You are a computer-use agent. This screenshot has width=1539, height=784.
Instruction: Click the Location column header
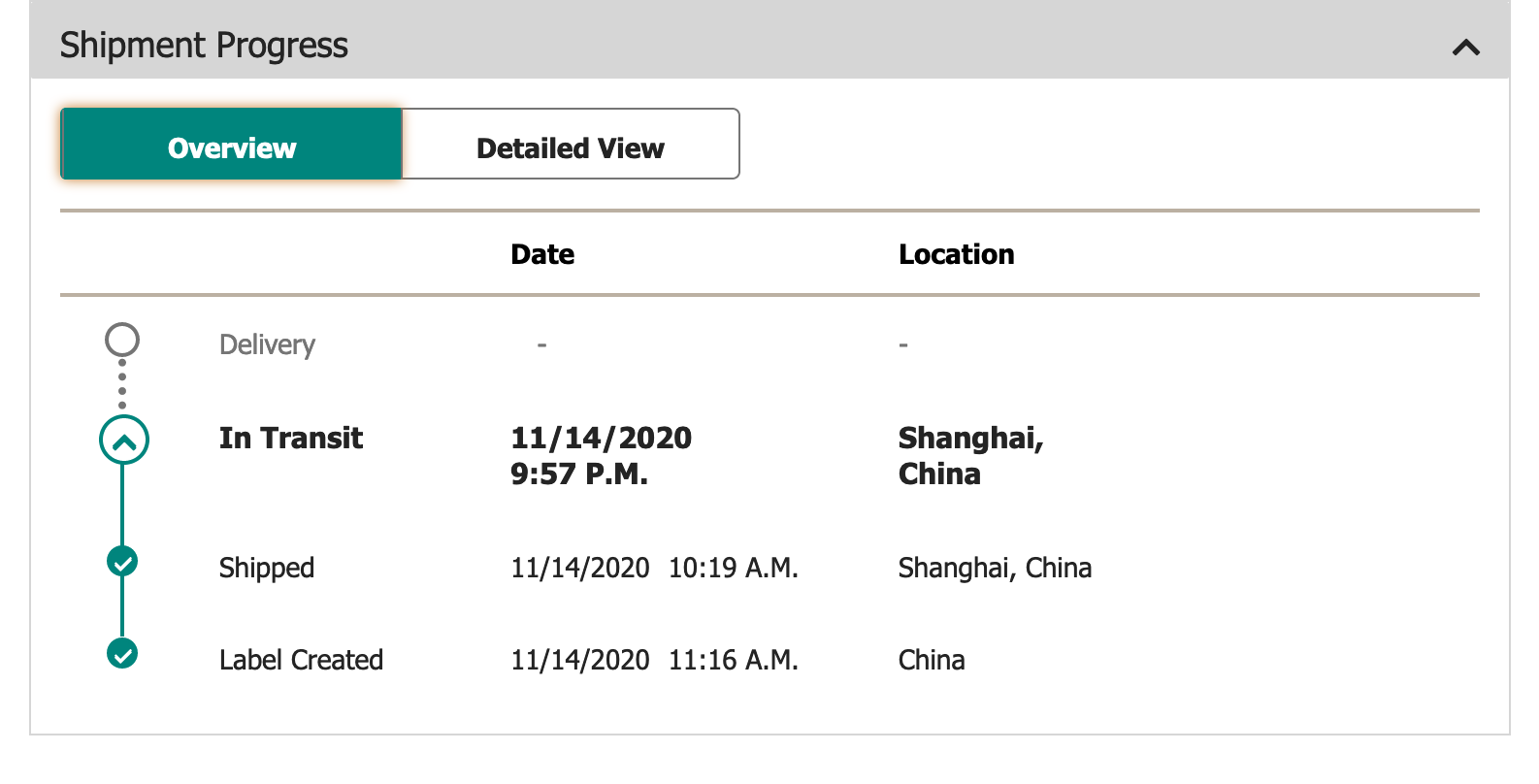pyautogui.click(x=956, y=254)
